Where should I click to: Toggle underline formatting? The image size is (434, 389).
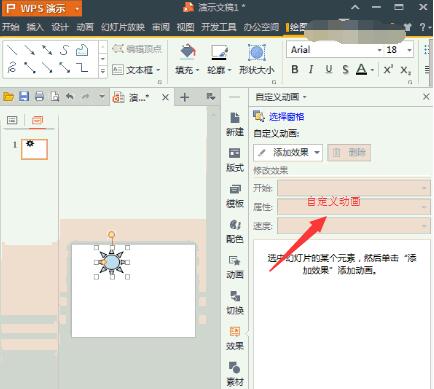[329, 69]
